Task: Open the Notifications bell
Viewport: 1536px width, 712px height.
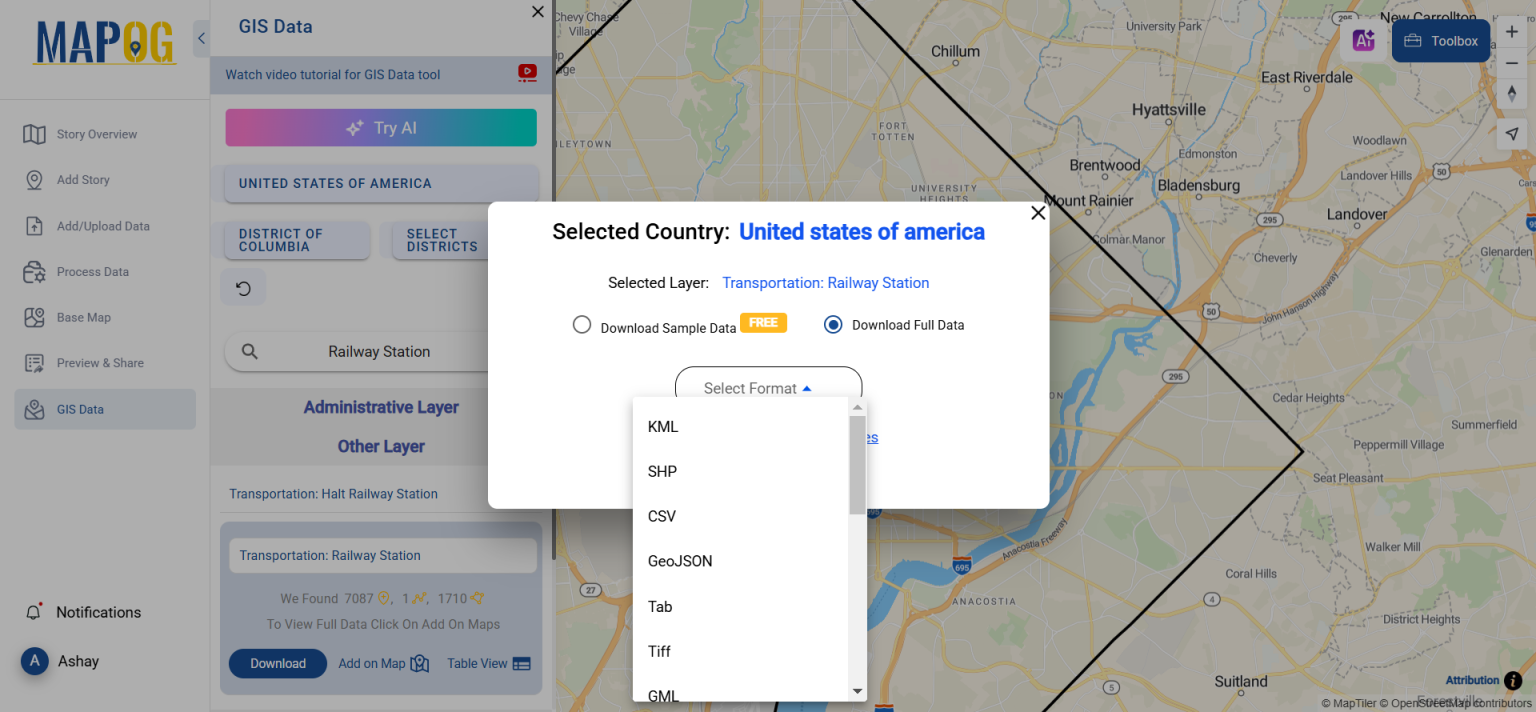Action: pyautogui.click(x=35, y=611)
